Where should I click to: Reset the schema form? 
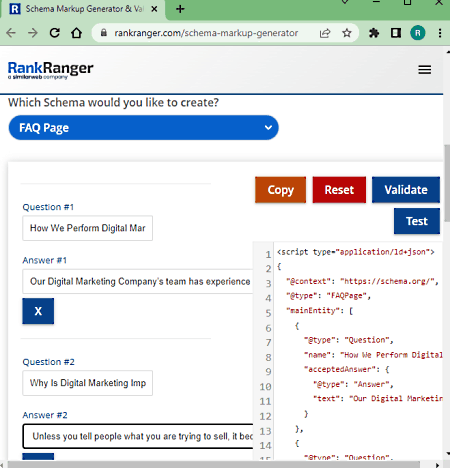tap(339, 190)
